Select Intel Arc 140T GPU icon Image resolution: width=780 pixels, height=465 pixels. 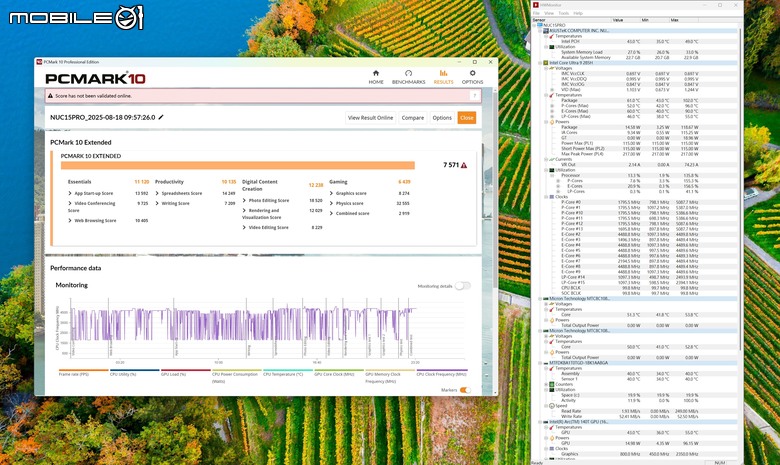(546, 422)
